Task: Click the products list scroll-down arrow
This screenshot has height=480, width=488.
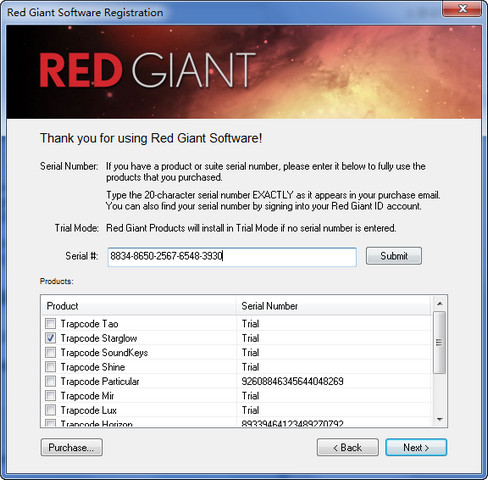Action: [x=440, y=419]
